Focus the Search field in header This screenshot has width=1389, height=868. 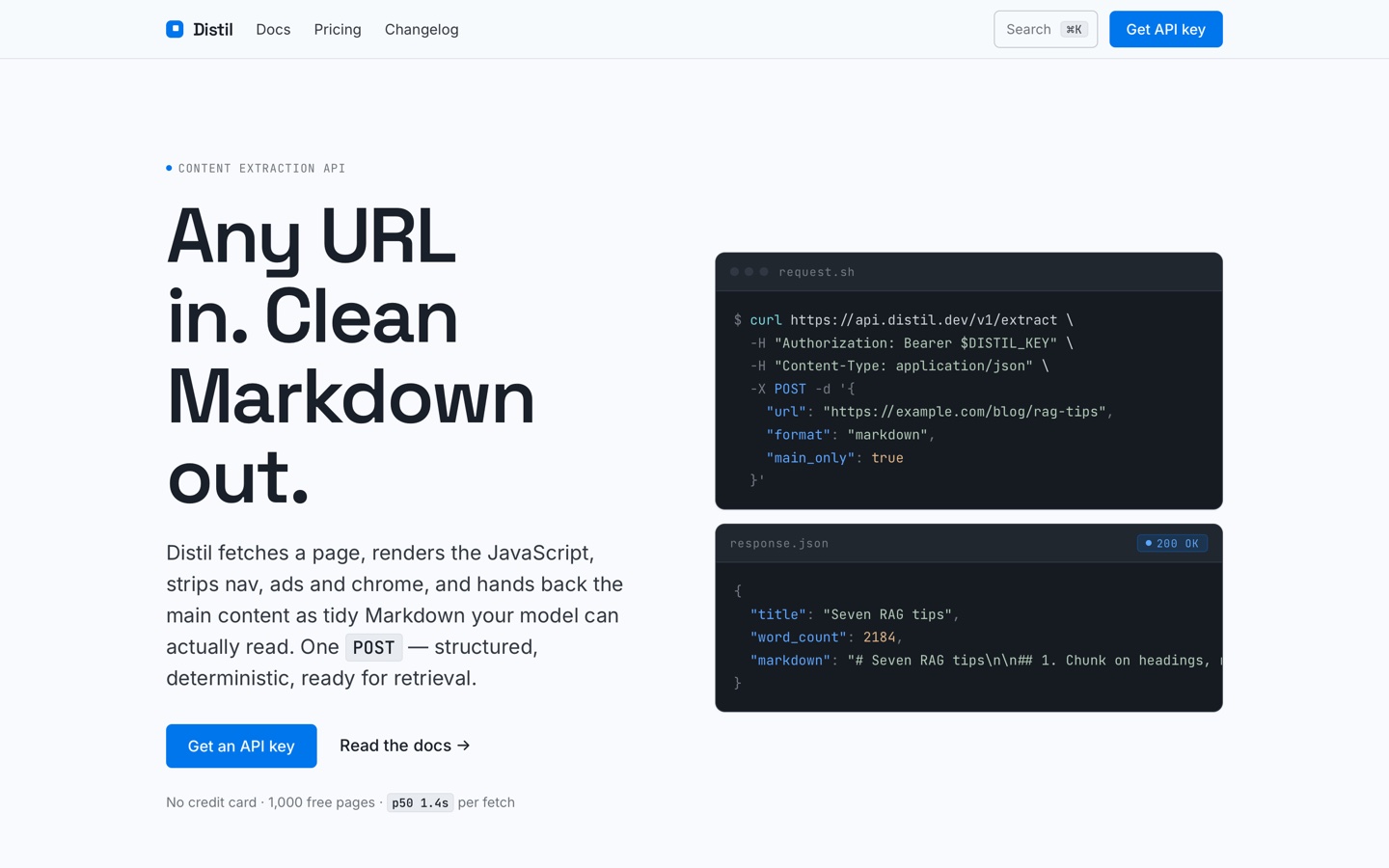(x=1046, y=29)
